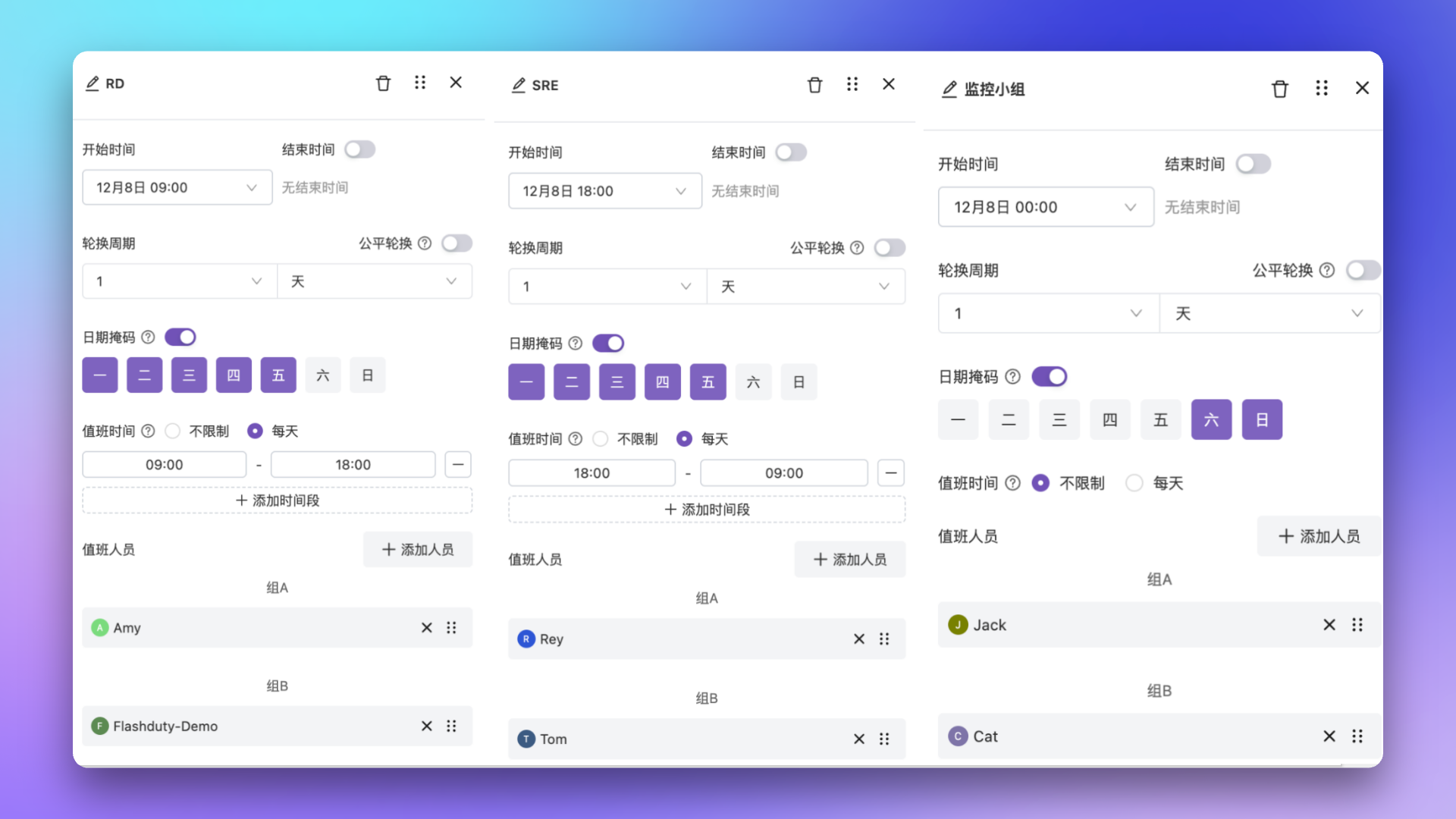
Task: Select 六 weekday chip in RD panel
Action: (x=323, y=375)
